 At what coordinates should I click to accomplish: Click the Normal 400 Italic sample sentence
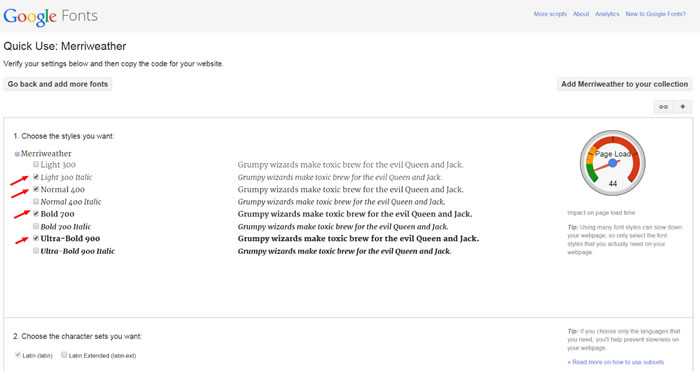(342, 202)
